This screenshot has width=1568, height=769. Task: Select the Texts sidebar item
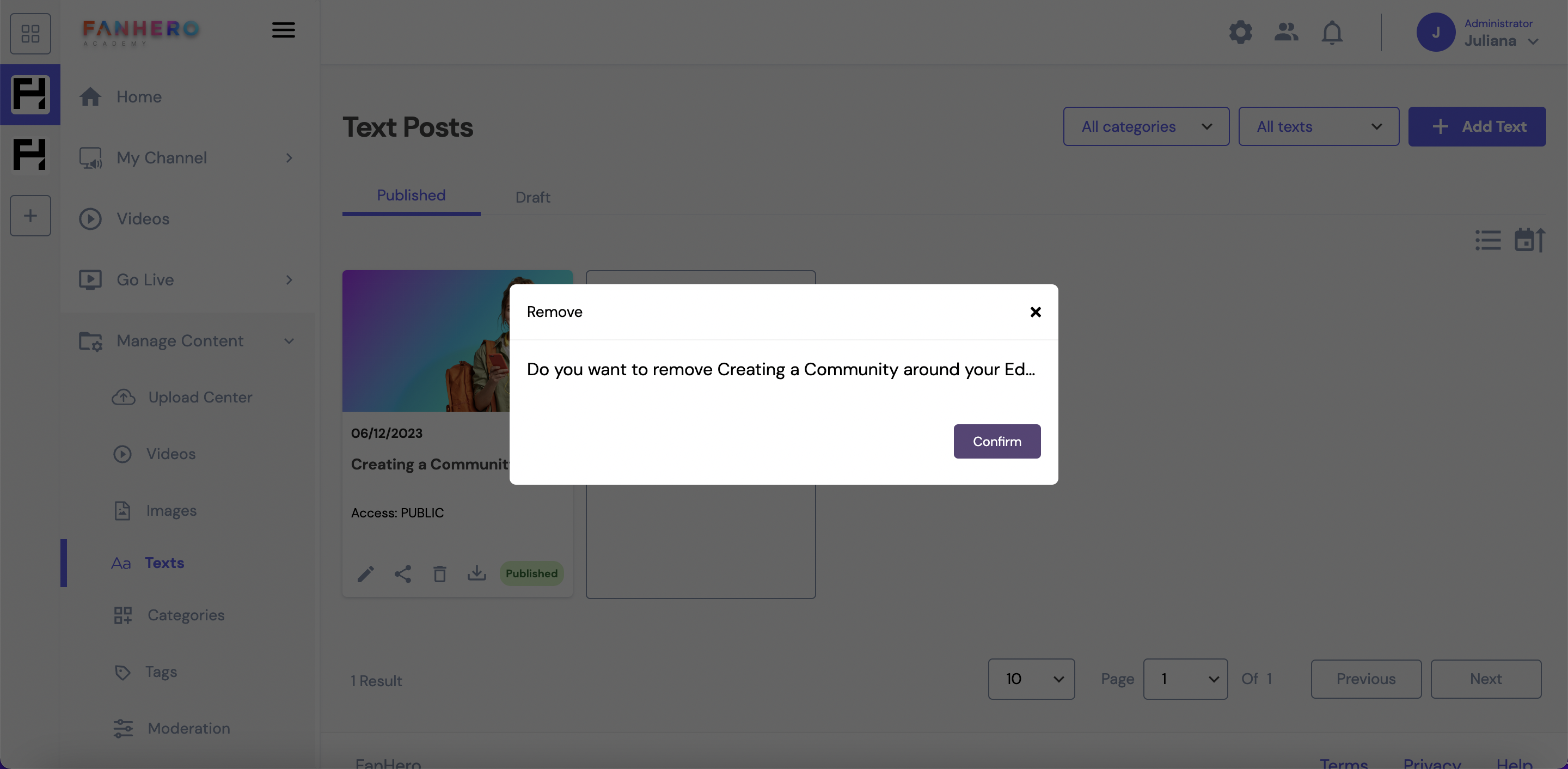[164, 562]
